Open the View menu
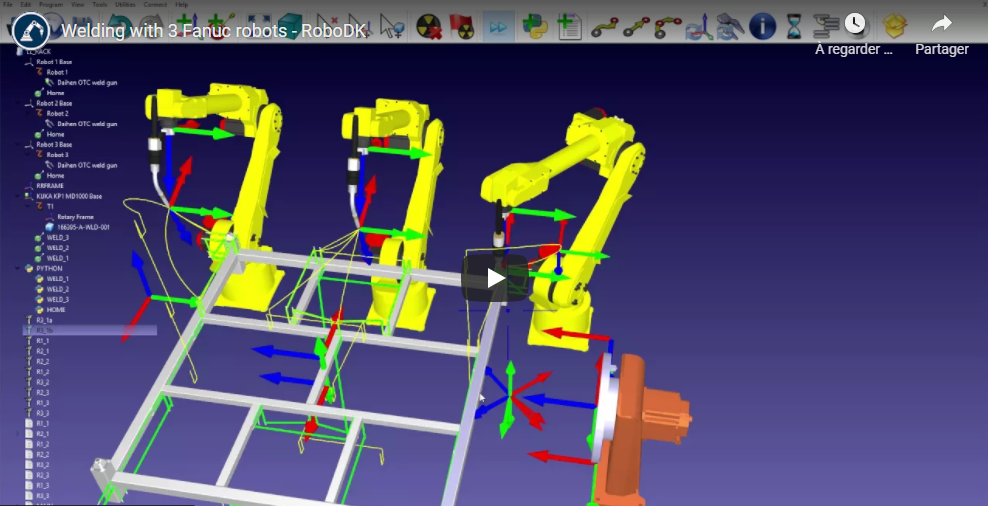 coord(78,4)
